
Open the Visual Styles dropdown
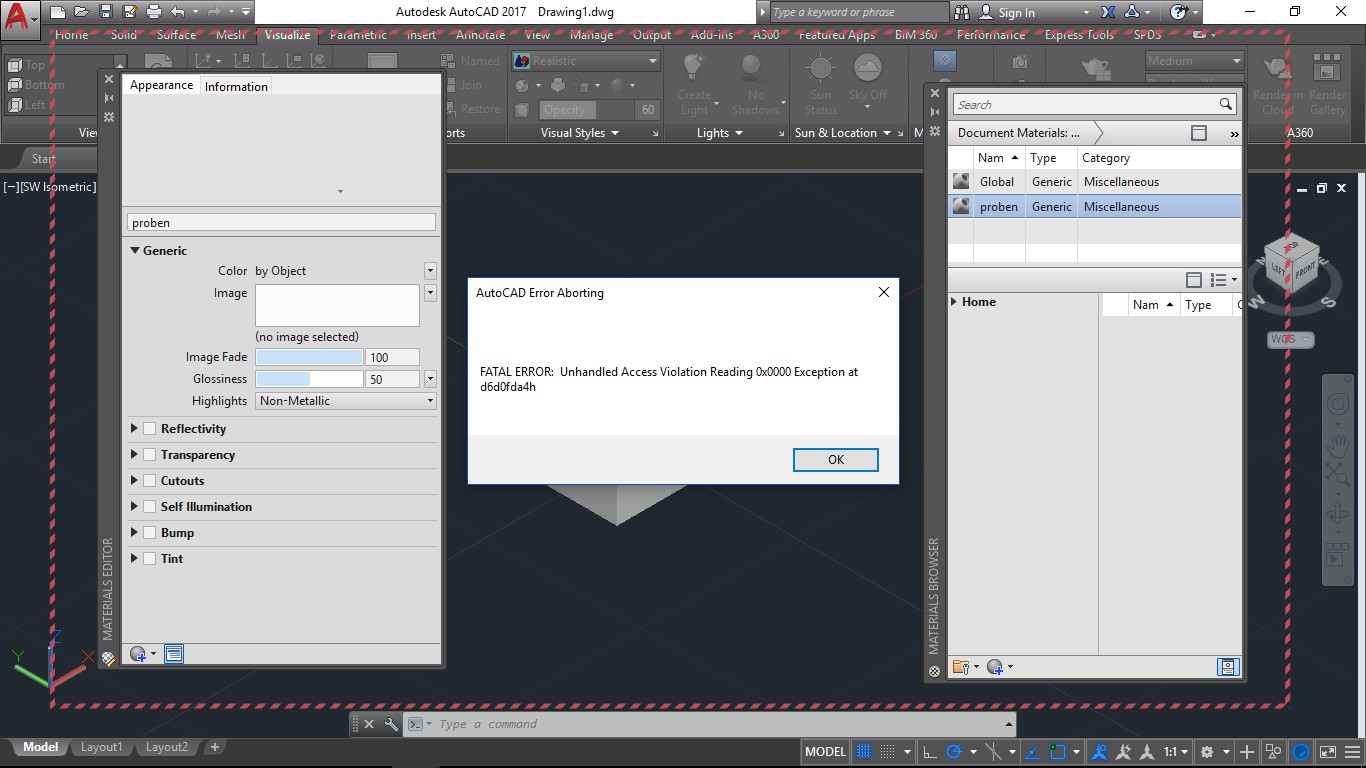click(x=578, y=132)
